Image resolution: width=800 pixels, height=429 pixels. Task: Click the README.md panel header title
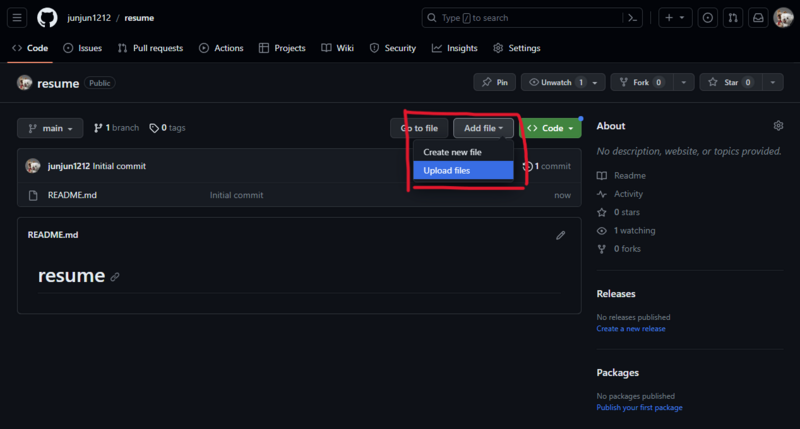click(x=53, y=235)
